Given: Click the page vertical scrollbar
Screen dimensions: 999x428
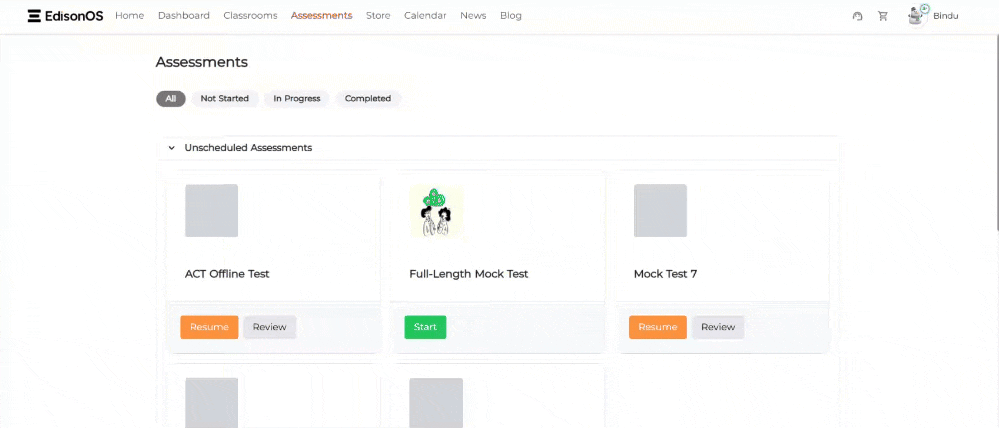Looking at the screenshot, I should [x=996, y=134].
